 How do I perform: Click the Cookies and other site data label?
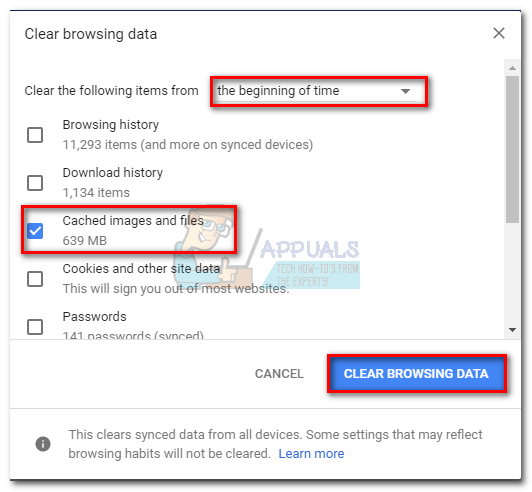click(141, 268)
